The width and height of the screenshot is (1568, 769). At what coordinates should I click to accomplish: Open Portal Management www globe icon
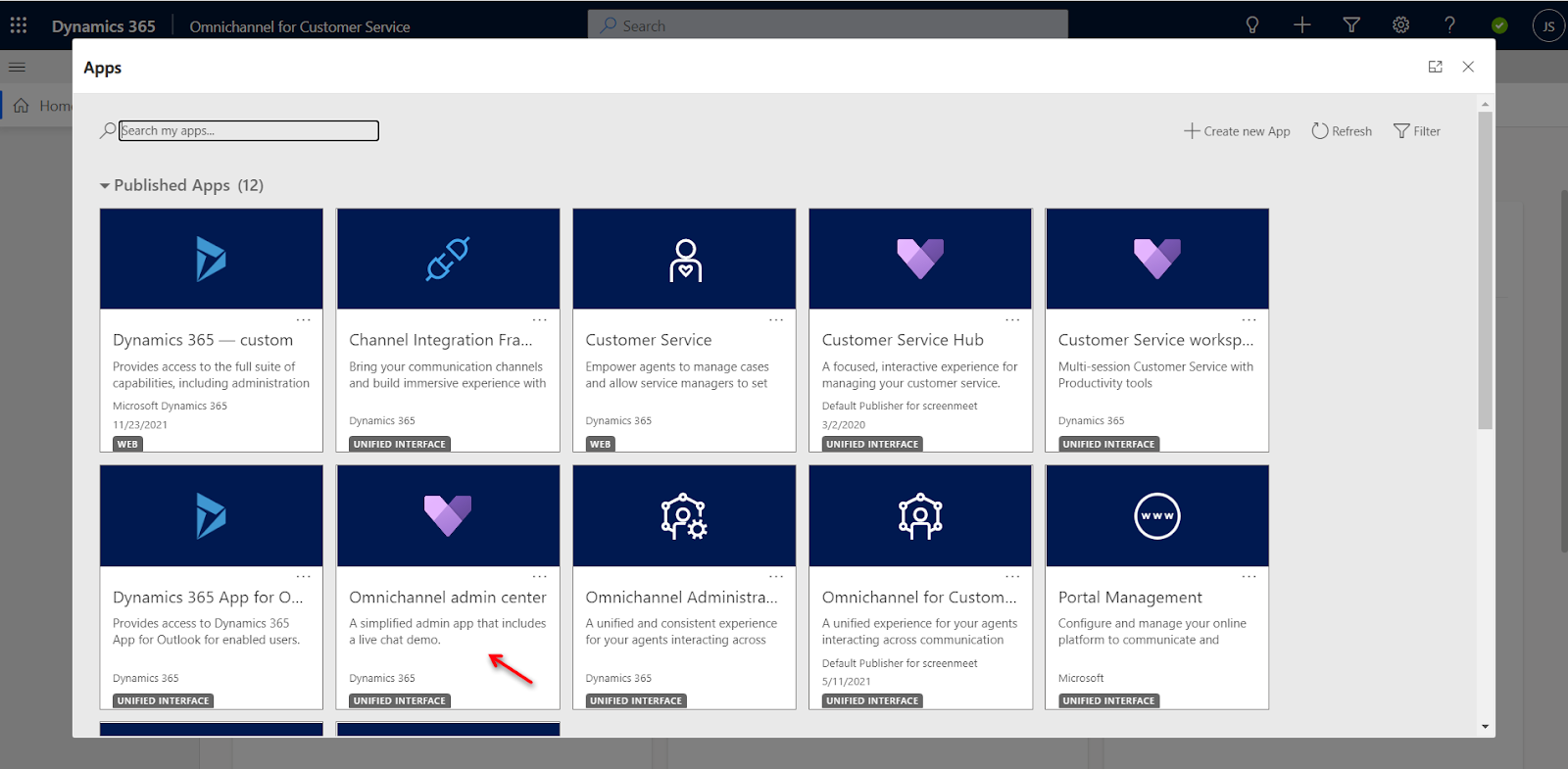[1157, 516]
